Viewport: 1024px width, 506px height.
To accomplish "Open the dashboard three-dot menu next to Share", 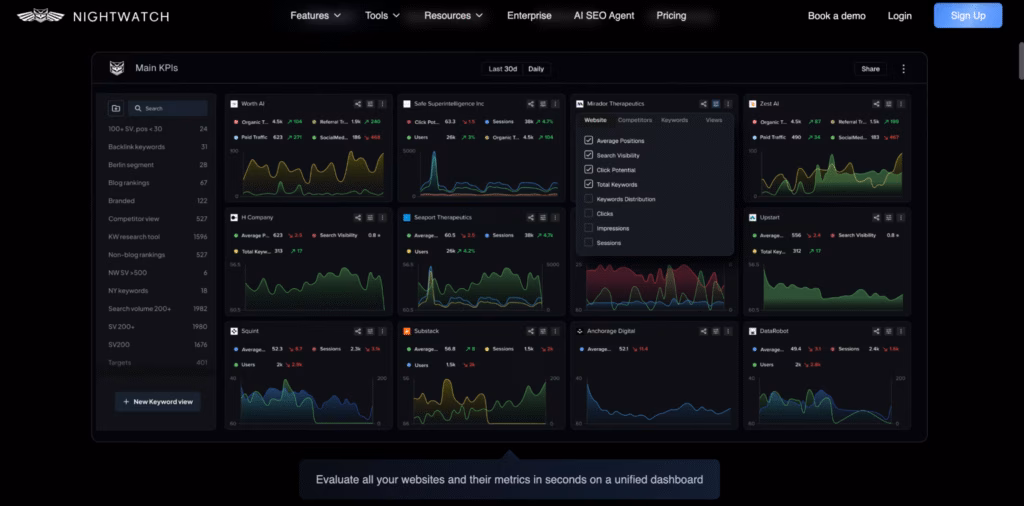I will pos(903,69).
